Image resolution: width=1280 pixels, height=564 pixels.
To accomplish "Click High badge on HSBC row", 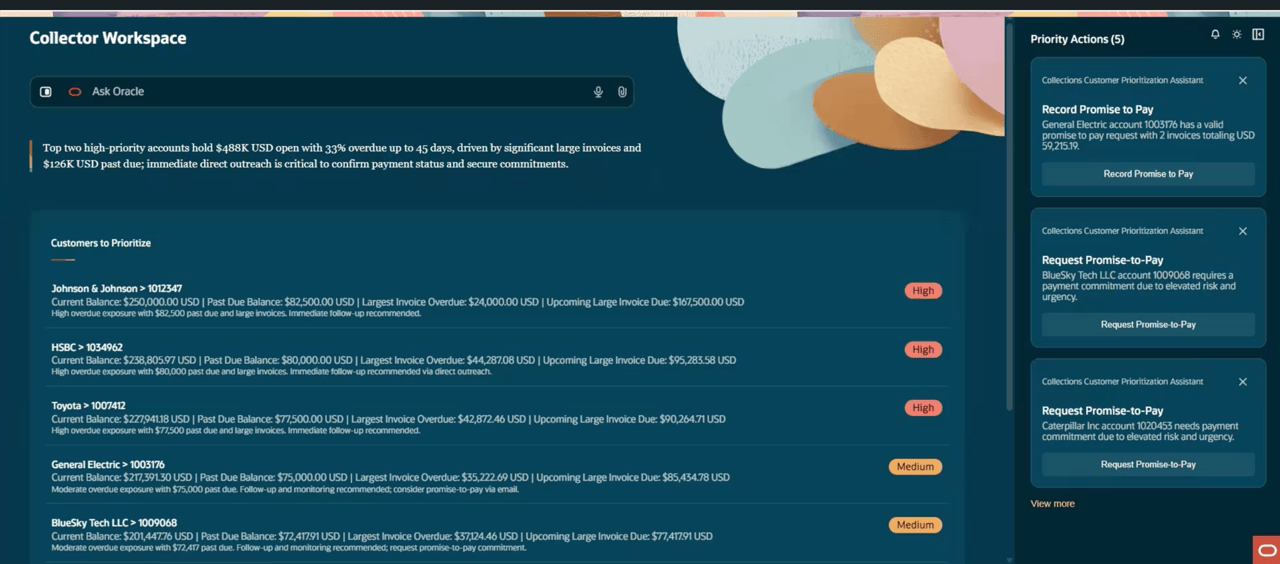I will [x=923, y=350].
